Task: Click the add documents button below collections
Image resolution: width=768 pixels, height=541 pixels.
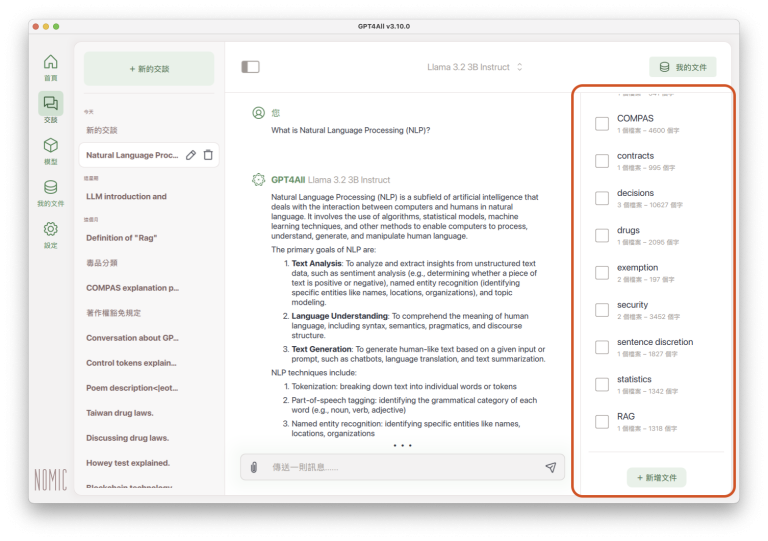Action: point(656,478)
